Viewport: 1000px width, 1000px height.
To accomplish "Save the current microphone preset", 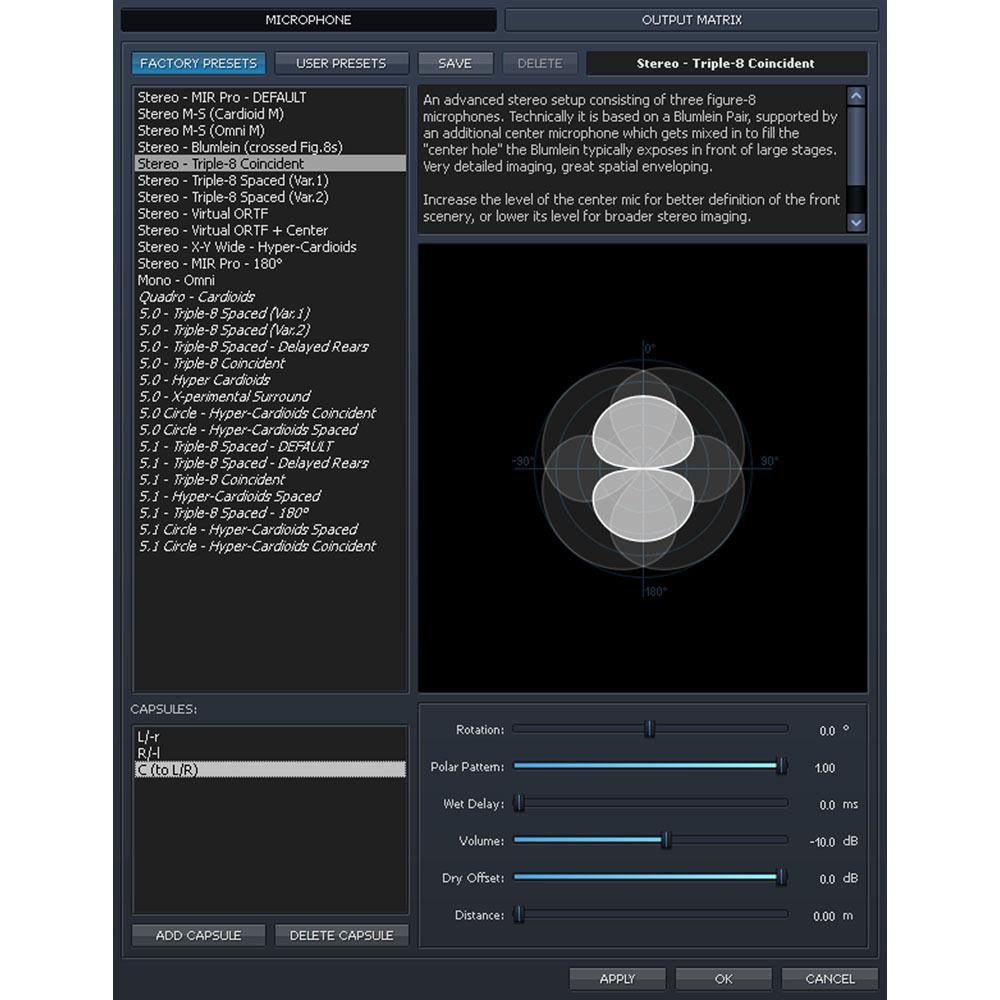I will pyautogui.click(x=455, y=62).
